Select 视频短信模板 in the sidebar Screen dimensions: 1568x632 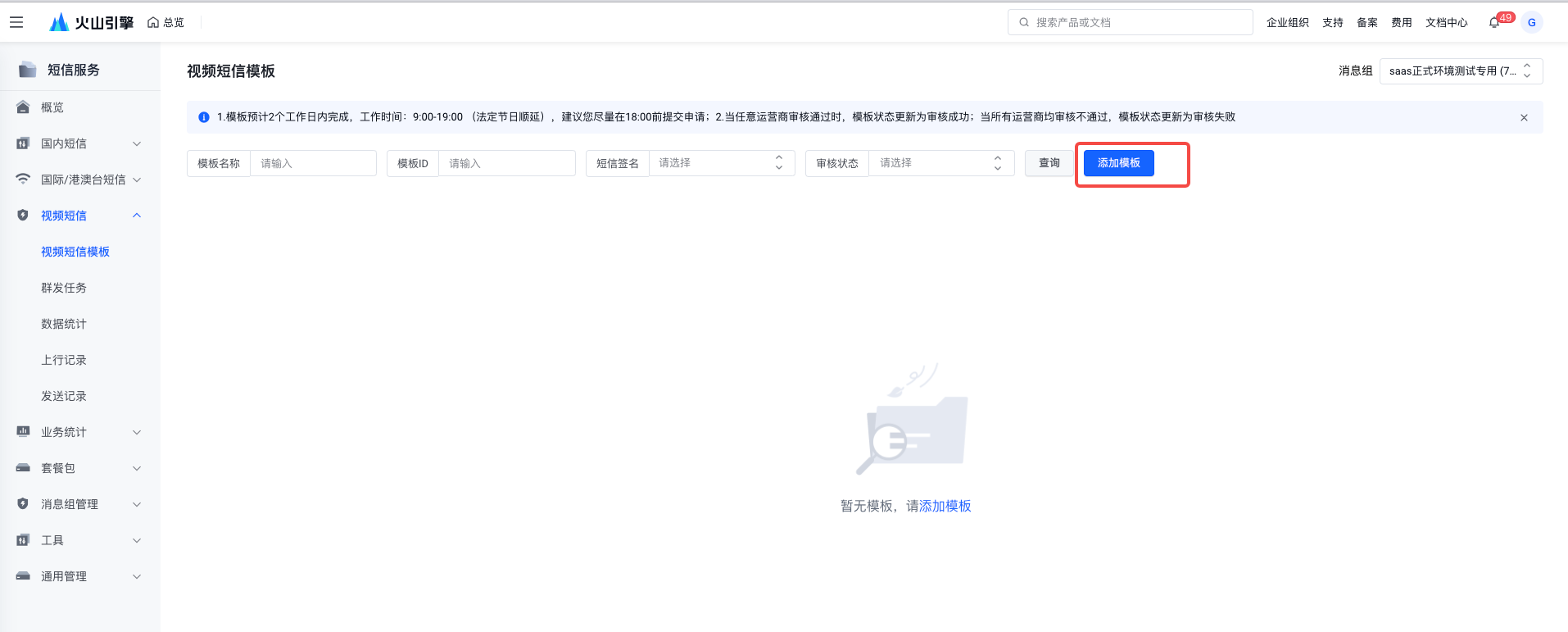[x=75, y=252]
